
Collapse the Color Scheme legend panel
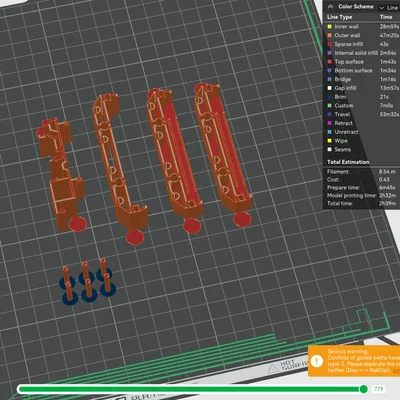[x=330, y=6]
